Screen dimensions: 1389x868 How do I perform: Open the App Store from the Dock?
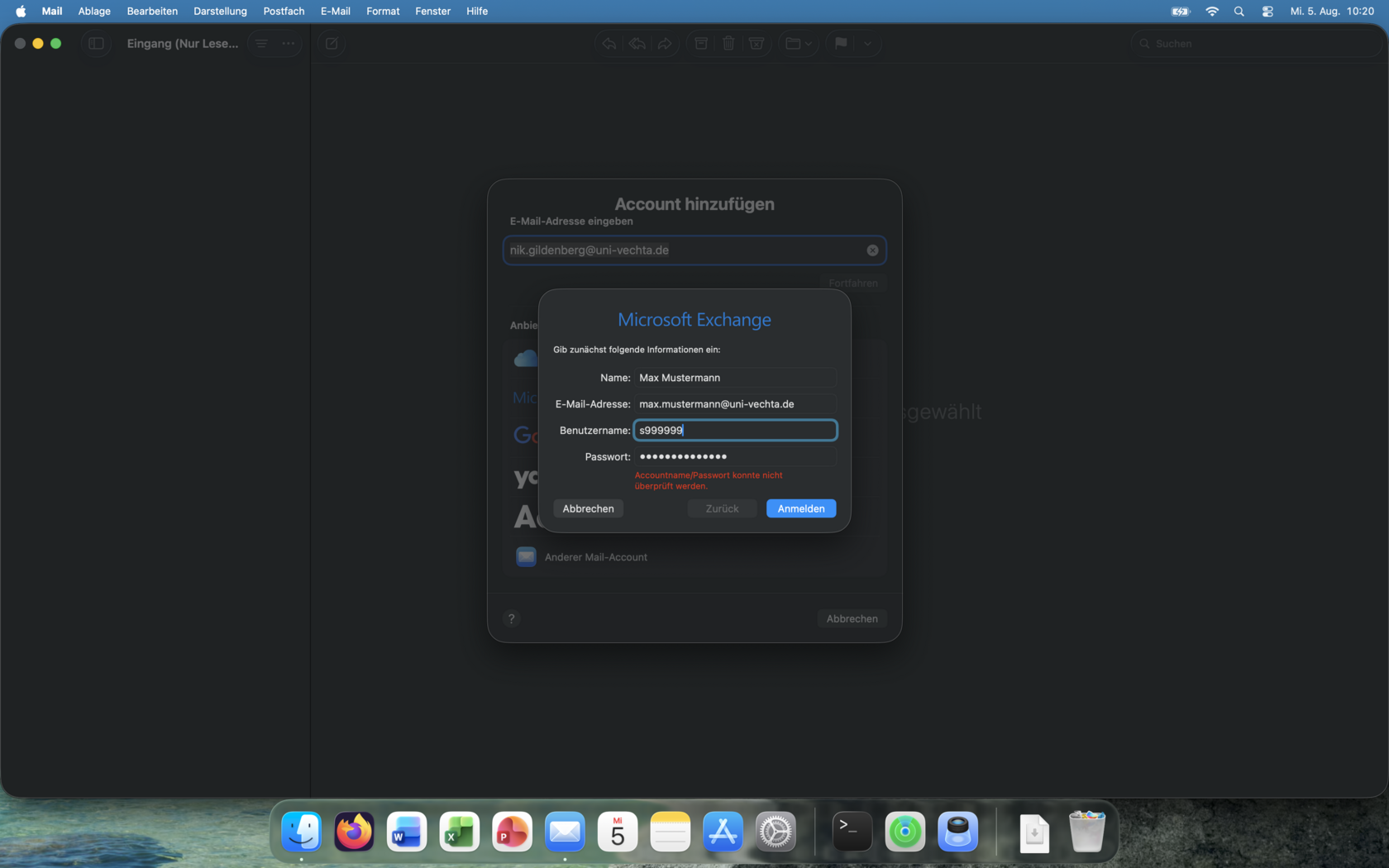(723, 832)
